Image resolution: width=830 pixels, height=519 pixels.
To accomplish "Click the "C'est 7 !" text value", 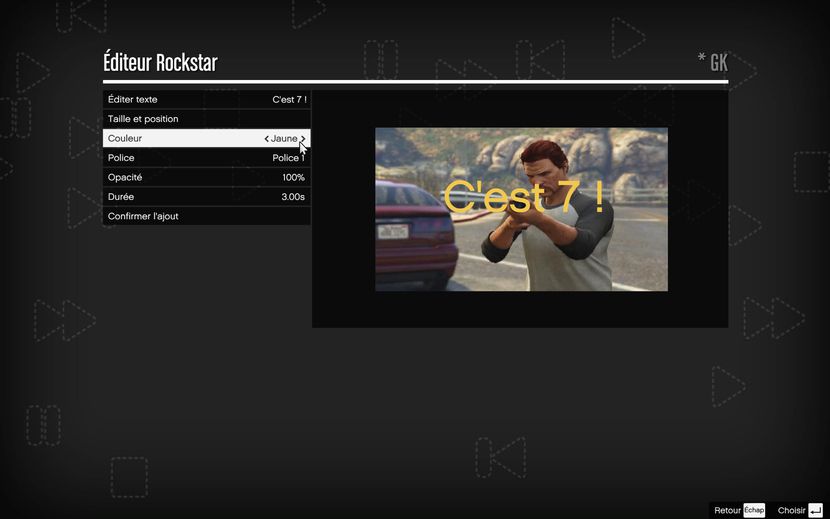I will point(290,100).
